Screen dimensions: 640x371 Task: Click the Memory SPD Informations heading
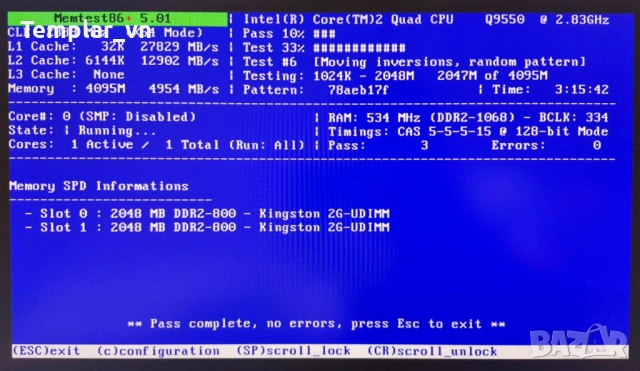click(99, 186)
